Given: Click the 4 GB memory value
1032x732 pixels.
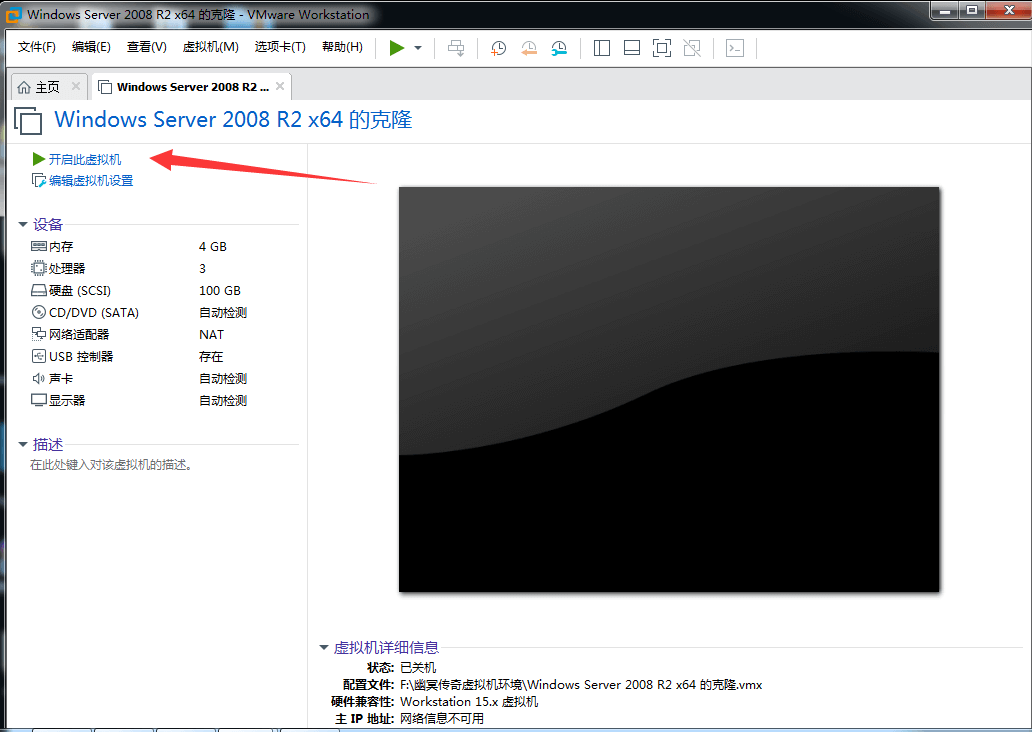Looking at the screenshot, I should point(213,246).
